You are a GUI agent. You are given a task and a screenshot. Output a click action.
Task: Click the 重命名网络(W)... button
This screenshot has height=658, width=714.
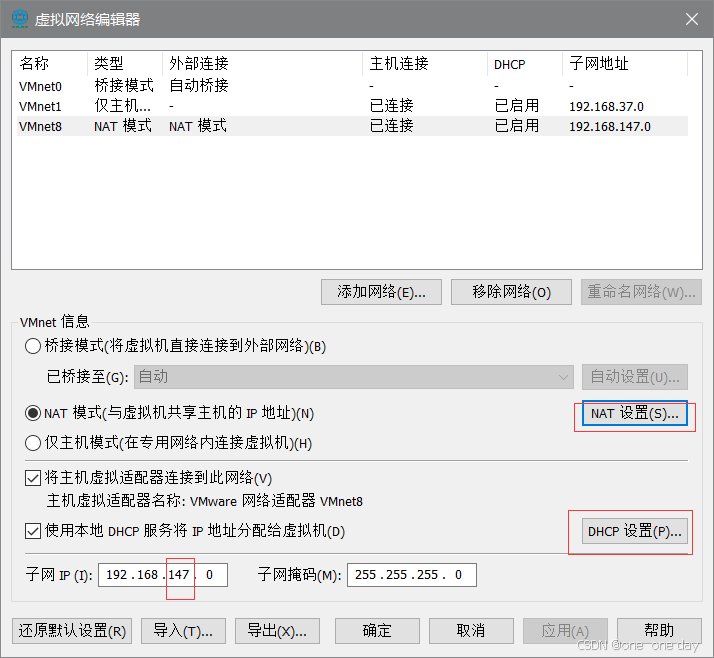tap(641, 292)
